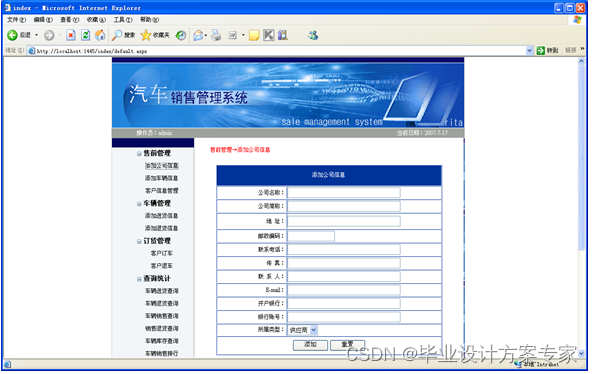Click the Messenger people icon
The image size is (592, 374).
(x=313, y=35)
